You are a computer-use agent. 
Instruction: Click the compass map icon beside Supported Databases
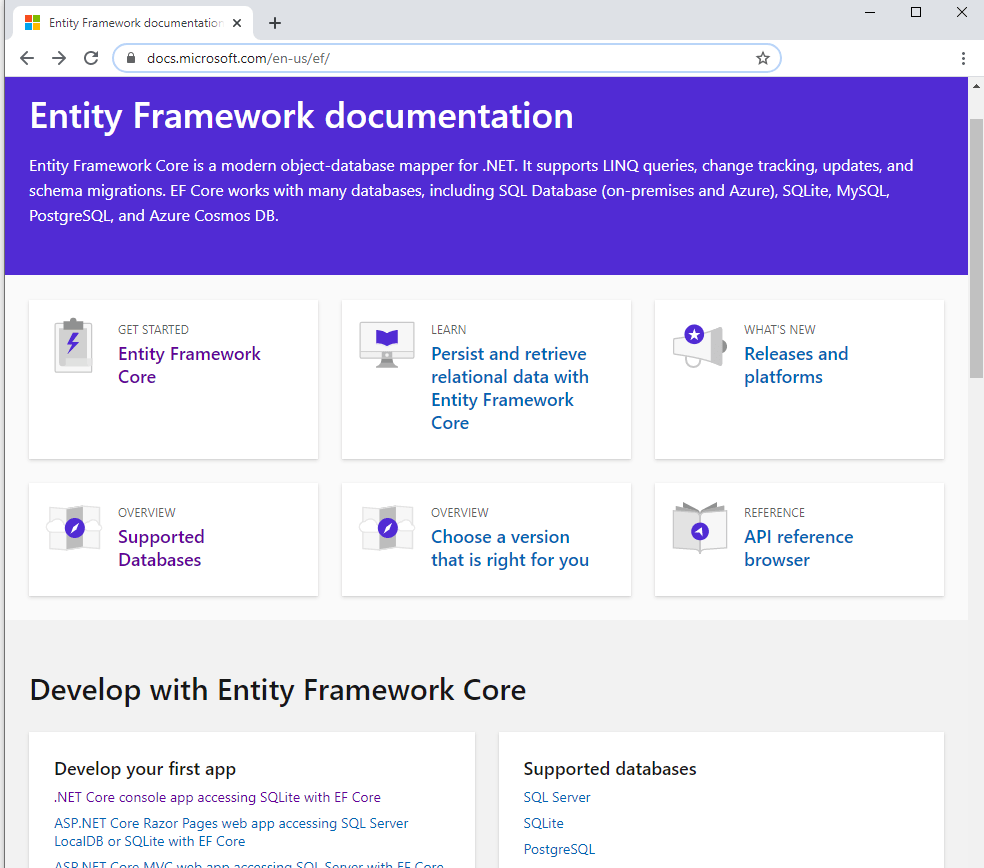[75, 528]
